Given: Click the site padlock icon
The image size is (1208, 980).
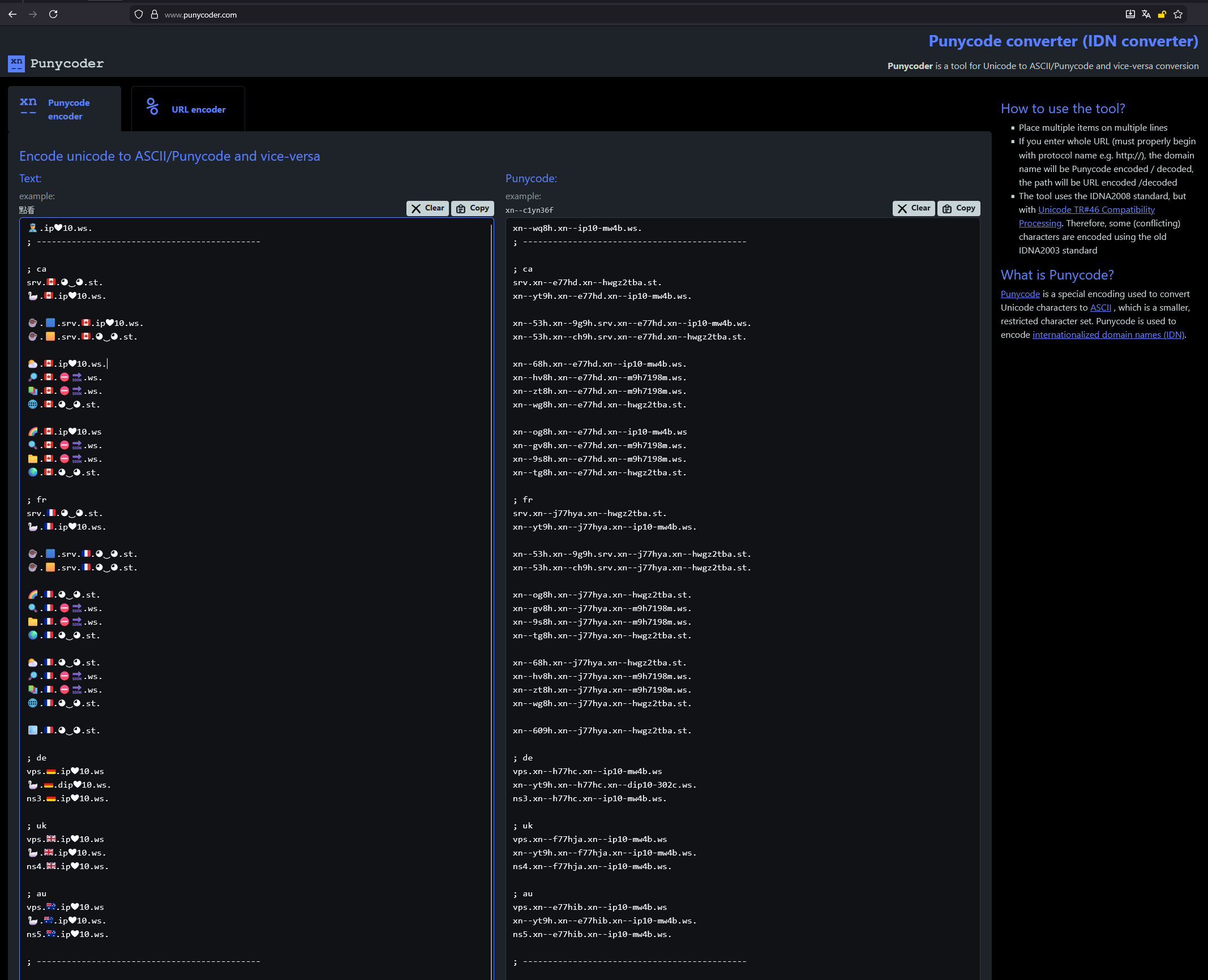Looking at the screenshot, I should (x=154, y=15).
